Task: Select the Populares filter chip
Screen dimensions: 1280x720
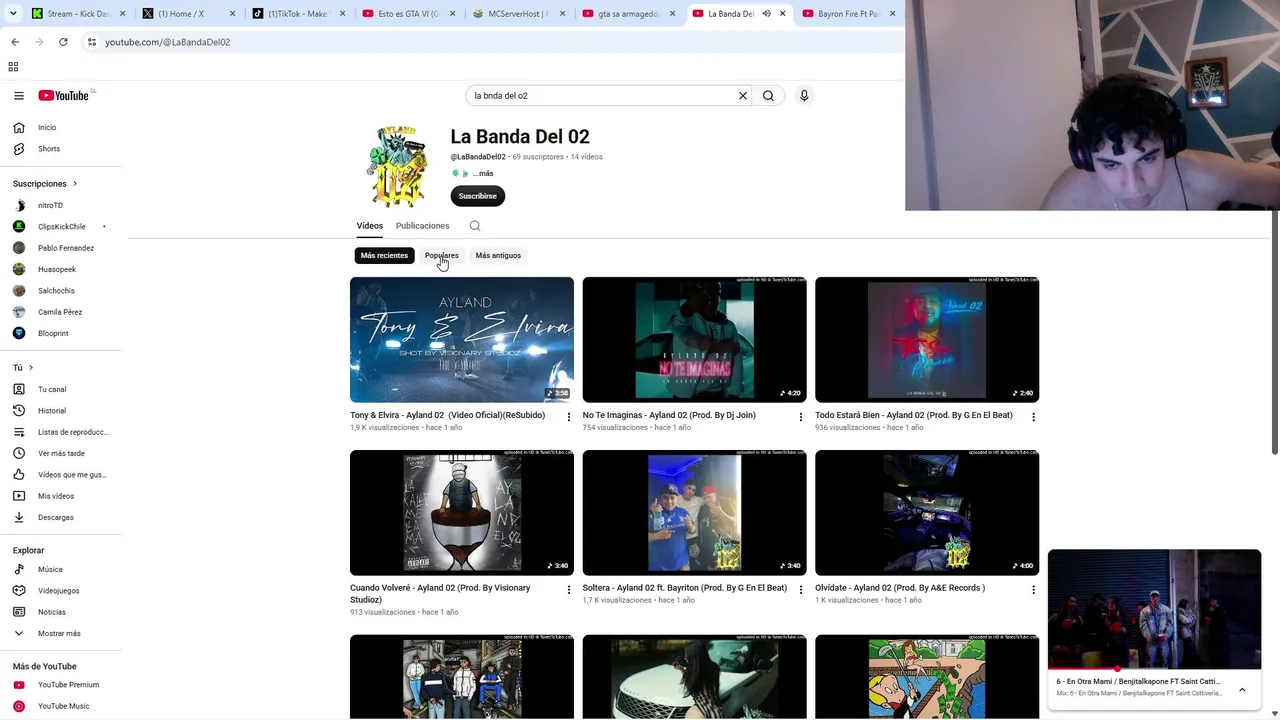Action: click(441, 256)
